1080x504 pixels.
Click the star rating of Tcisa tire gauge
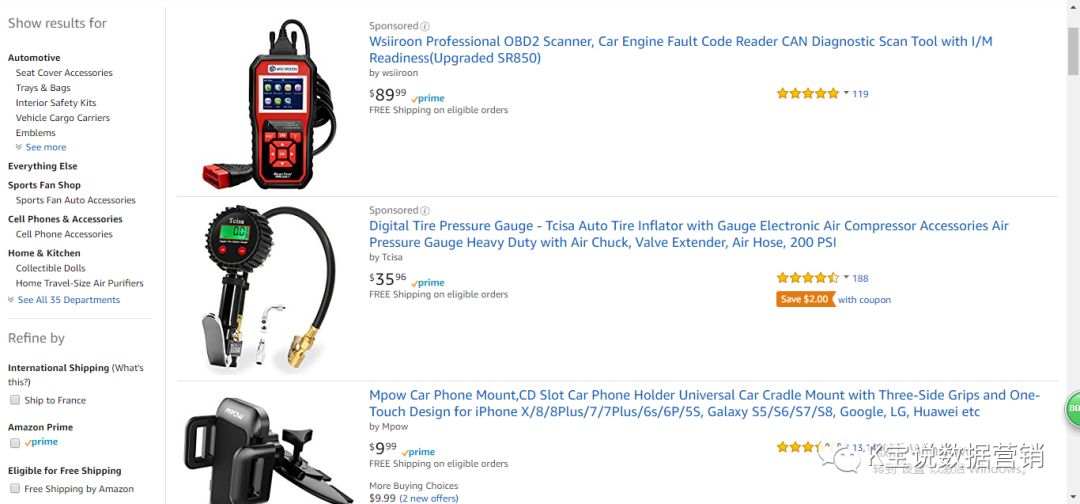click(x=807, y=278)
